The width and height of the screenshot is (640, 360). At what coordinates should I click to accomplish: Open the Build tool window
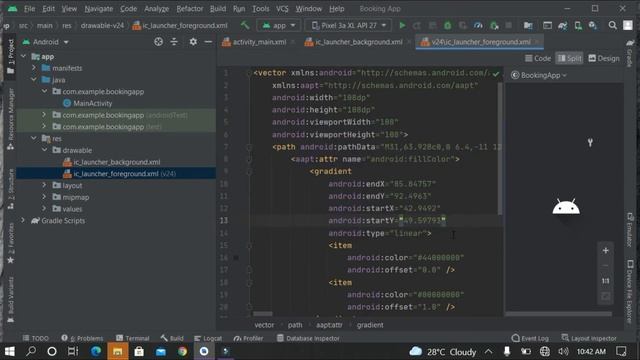point(172,338)
